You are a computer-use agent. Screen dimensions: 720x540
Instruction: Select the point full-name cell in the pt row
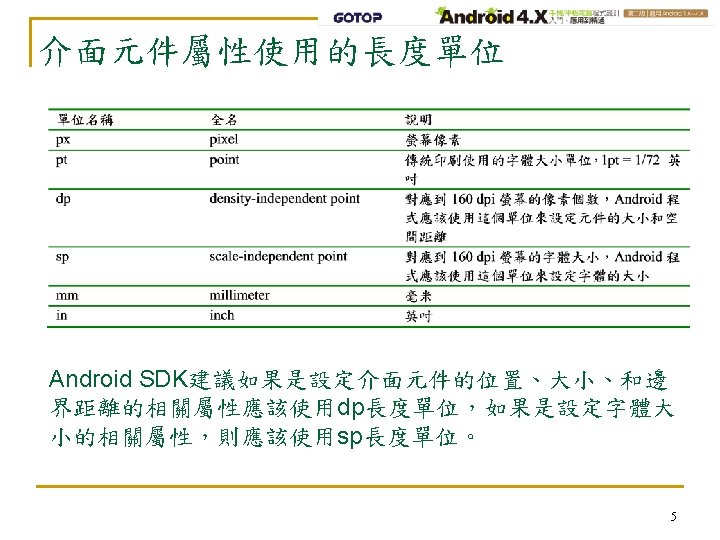(x=224, y=160)
